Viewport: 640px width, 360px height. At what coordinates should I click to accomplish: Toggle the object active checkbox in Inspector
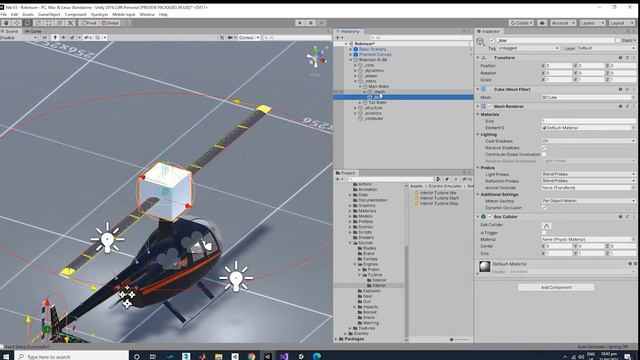(x=491, y=40)
